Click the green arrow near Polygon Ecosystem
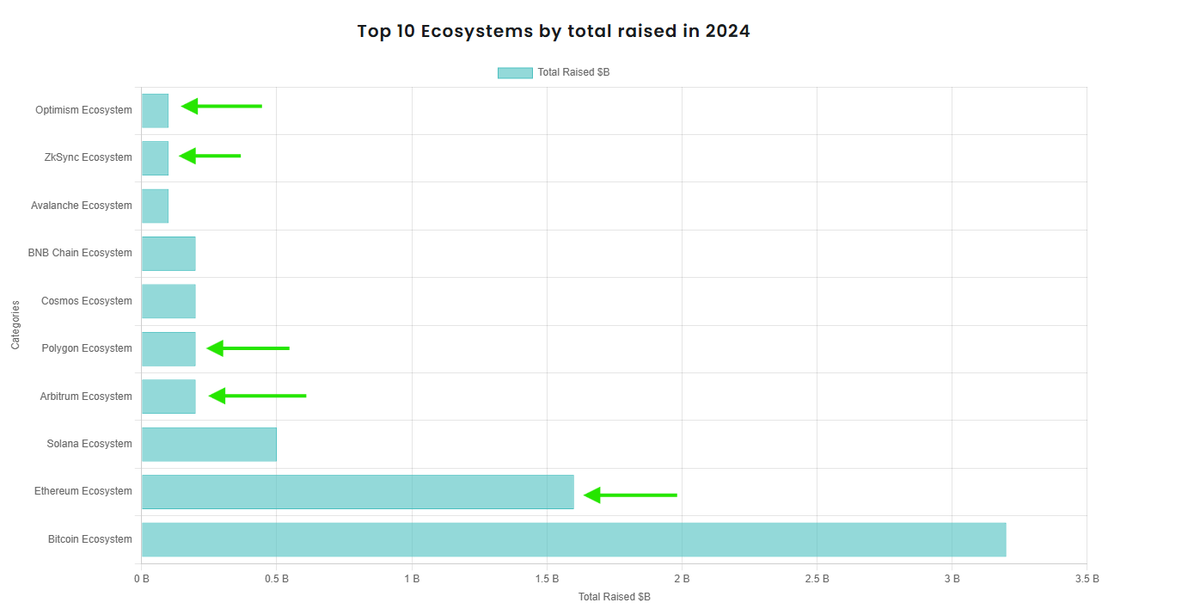This screenshot has width=1200, height=615. (245, 347)
